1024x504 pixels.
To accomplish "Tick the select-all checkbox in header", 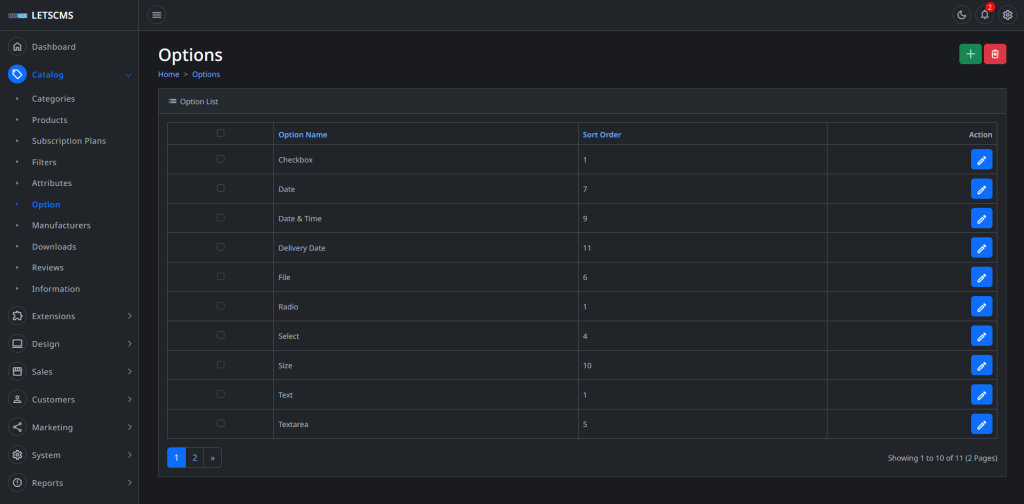I will pyautogui.click(x=220, y=133).
